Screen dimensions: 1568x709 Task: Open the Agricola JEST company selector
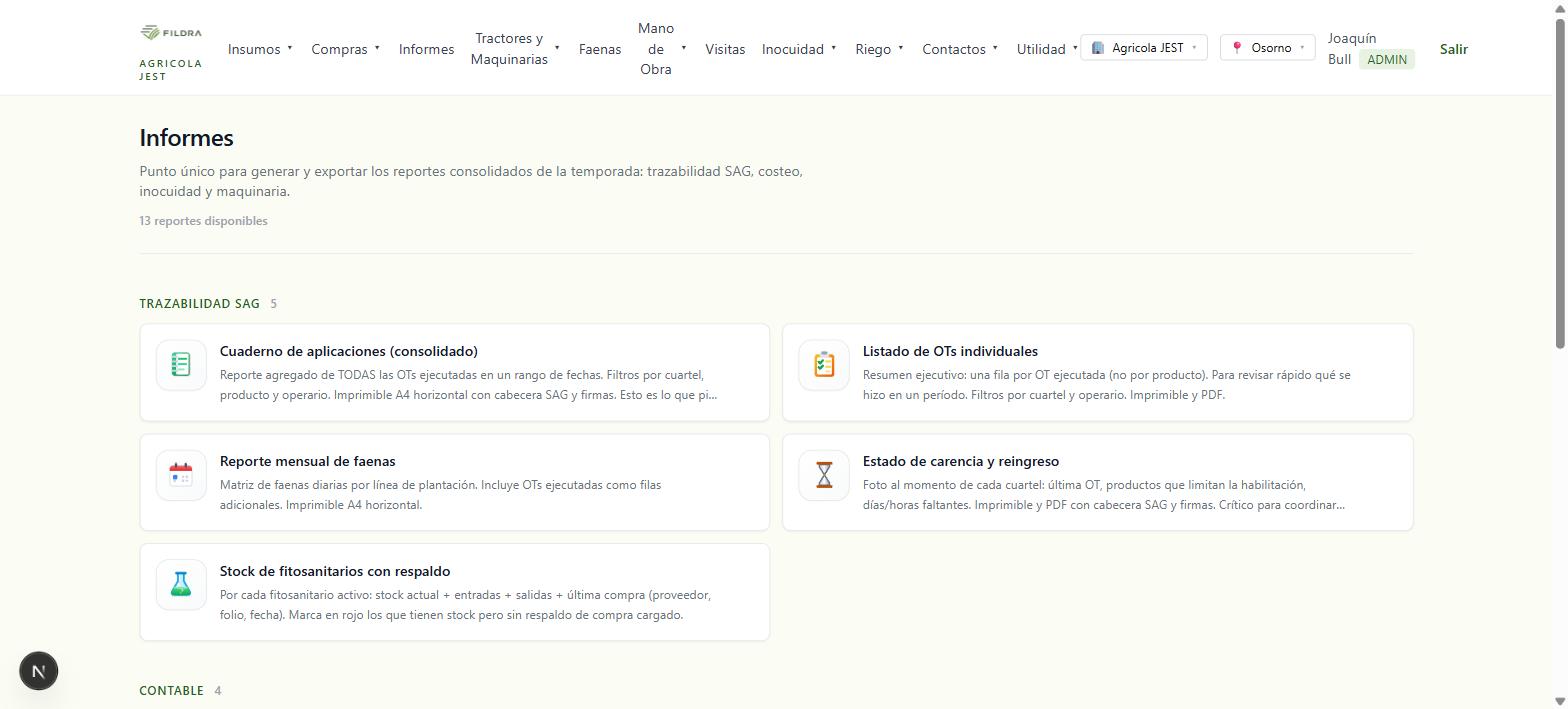[1144, 48]
